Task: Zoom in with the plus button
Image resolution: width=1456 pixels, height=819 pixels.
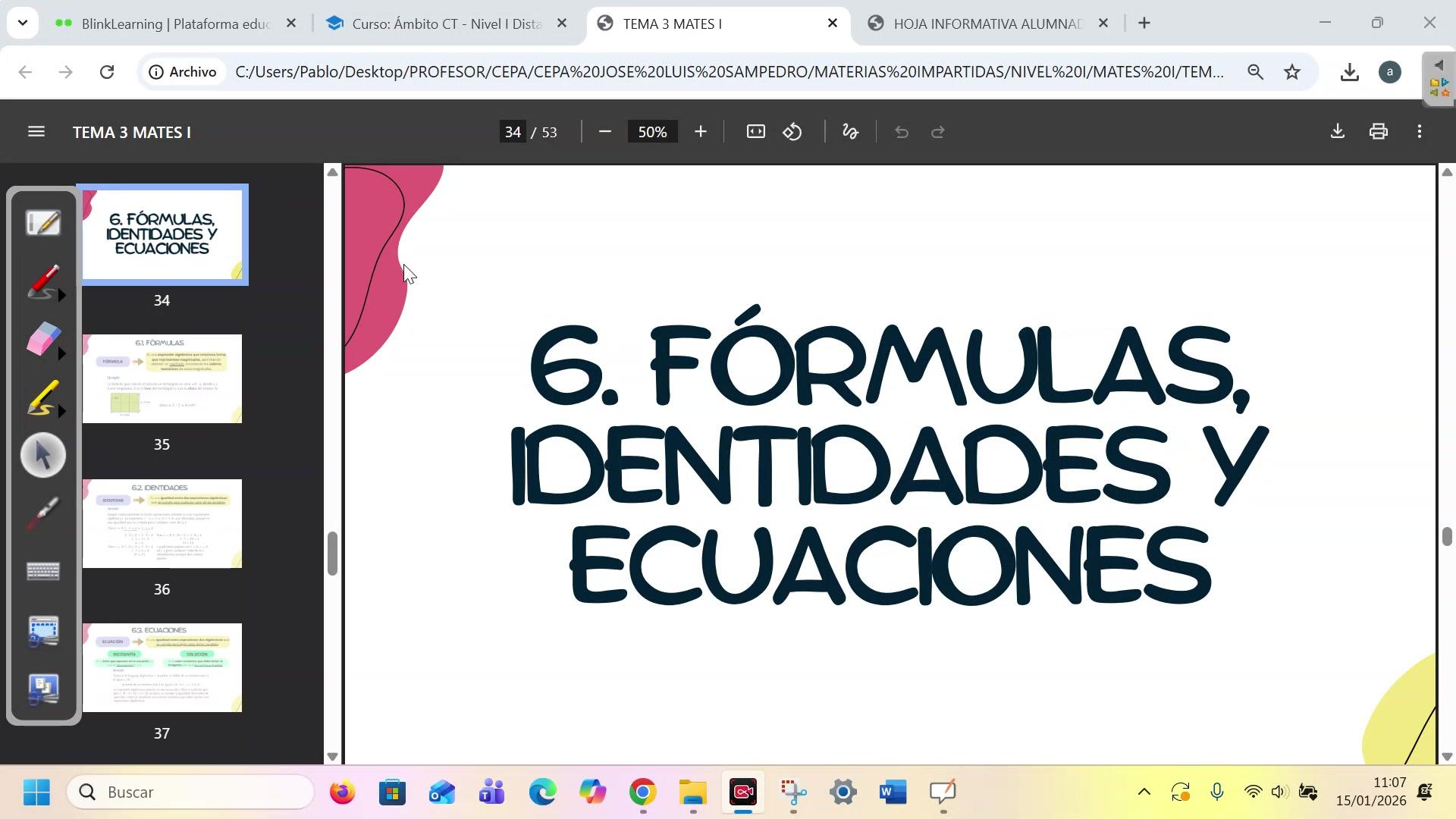Action: 700,132
